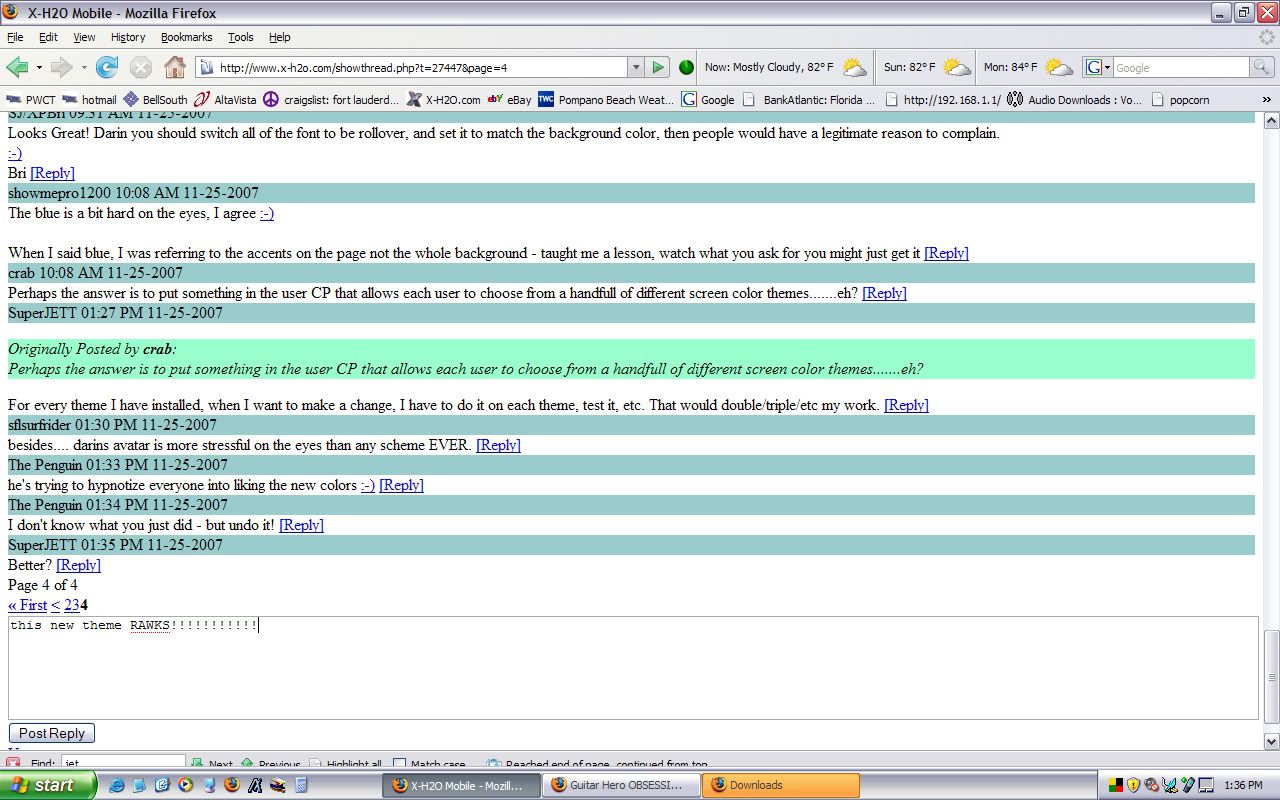
Task: Open the X-H2O.com bookmark
Action: [x=443, y=100]
